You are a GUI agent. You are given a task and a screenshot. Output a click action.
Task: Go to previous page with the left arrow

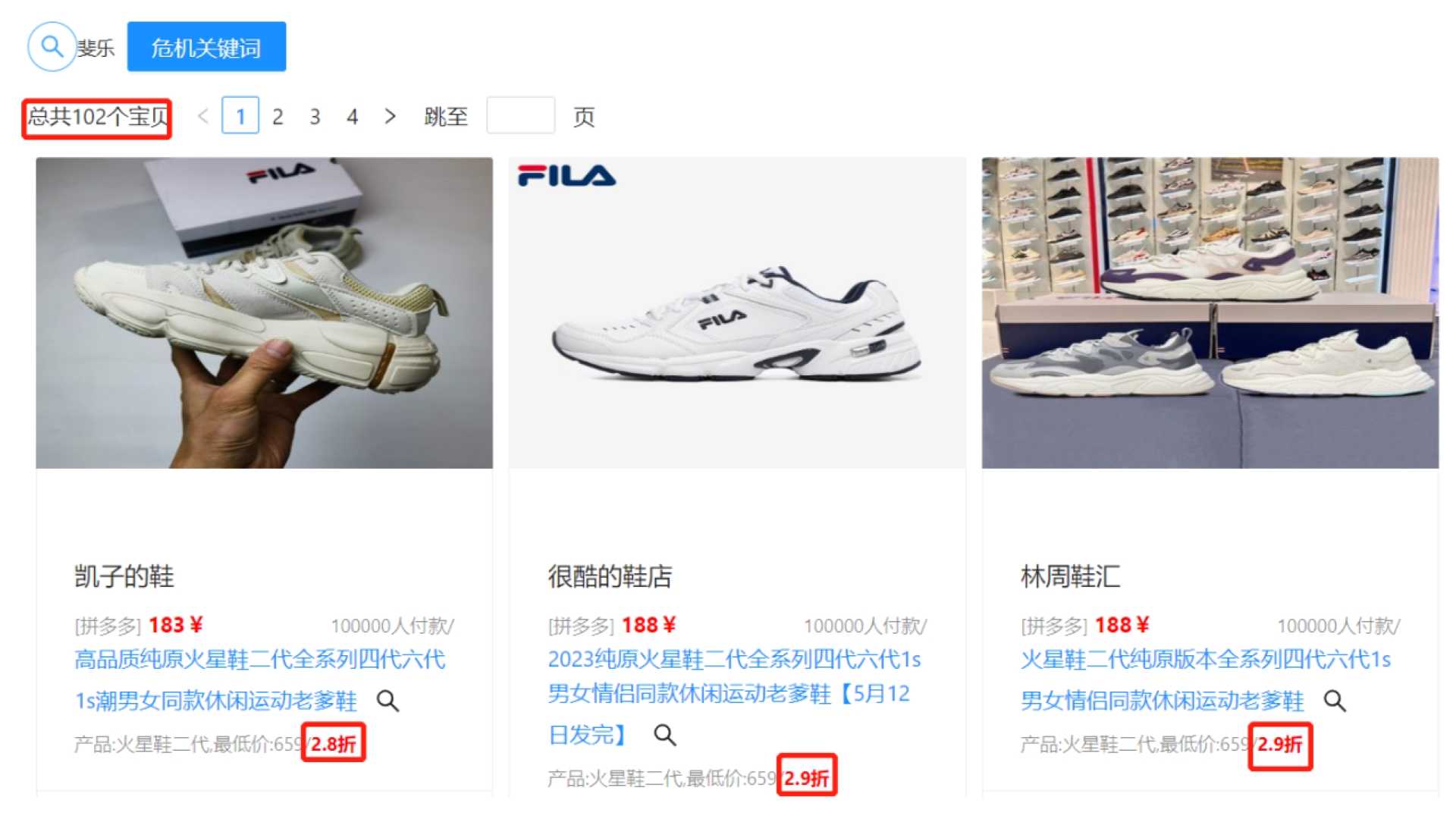[x=202, y=116]
